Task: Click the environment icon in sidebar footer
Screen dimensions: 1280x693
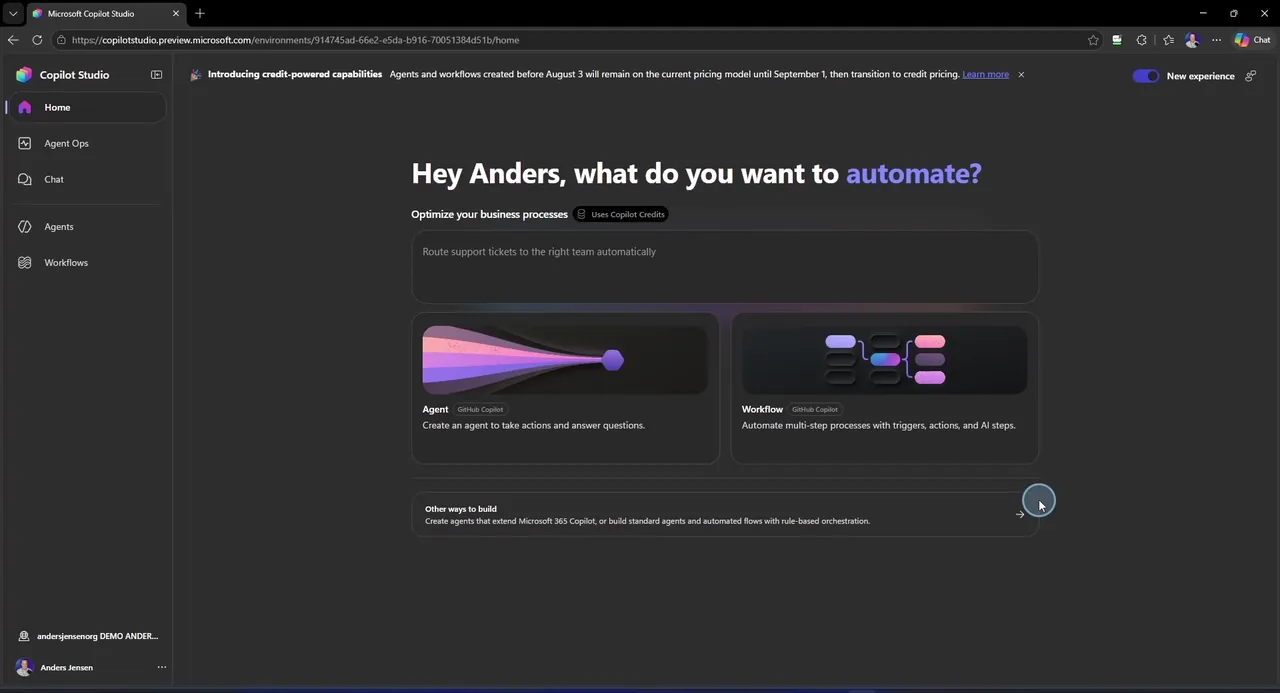Action: [x=24, y=636]
